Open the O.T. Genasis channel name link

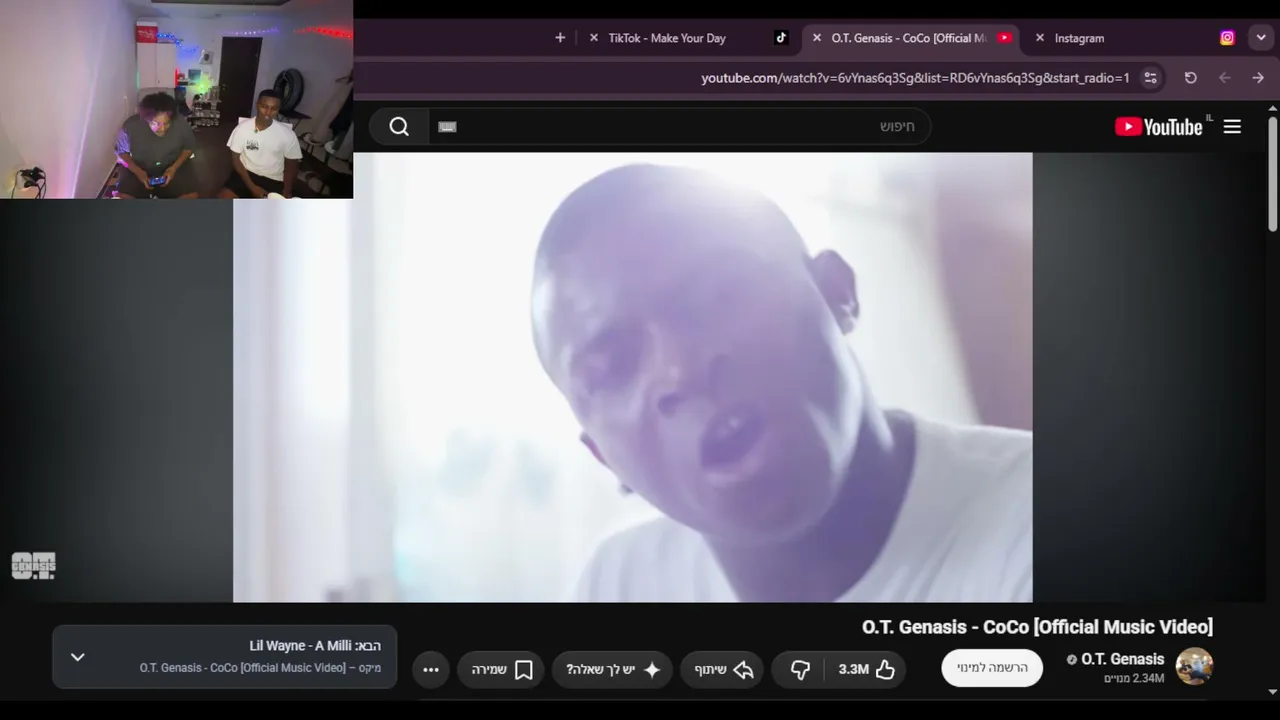1122,659
